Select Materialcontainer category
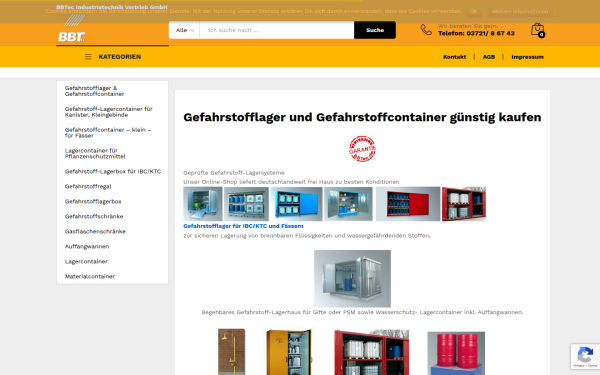This screenshot has height=375, width=600. pyautogui.click(x=90, y=276)
